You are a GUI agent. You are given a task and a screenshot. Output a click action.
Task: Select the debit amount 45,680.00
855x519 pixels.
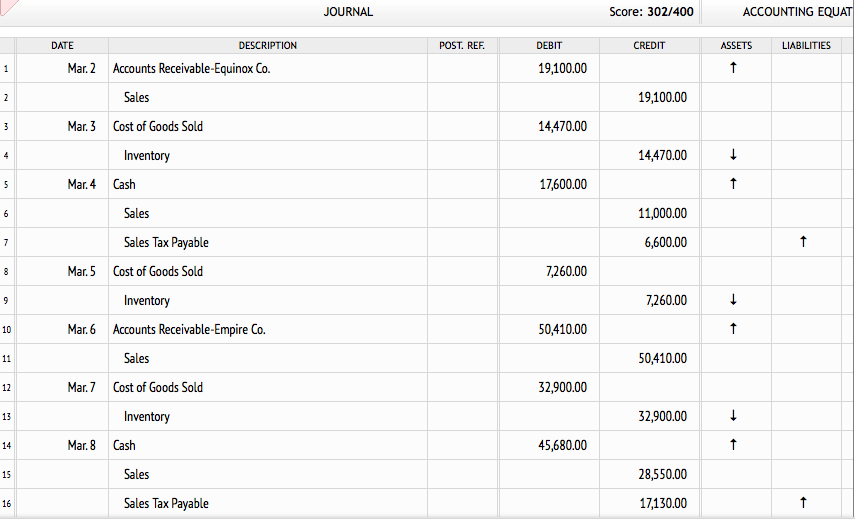point(563,445)
